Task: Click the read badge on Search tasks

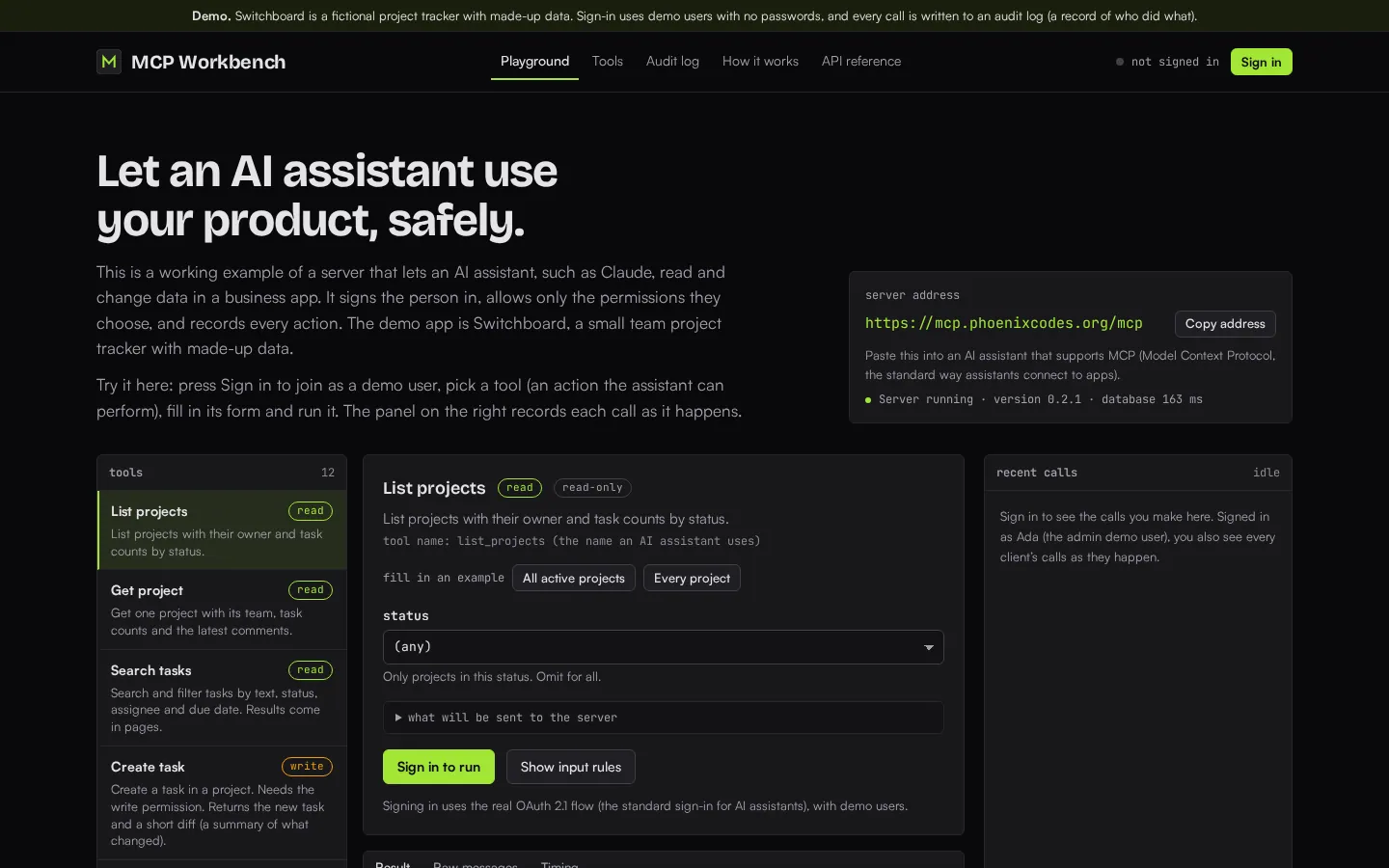Action: (311, 670)
